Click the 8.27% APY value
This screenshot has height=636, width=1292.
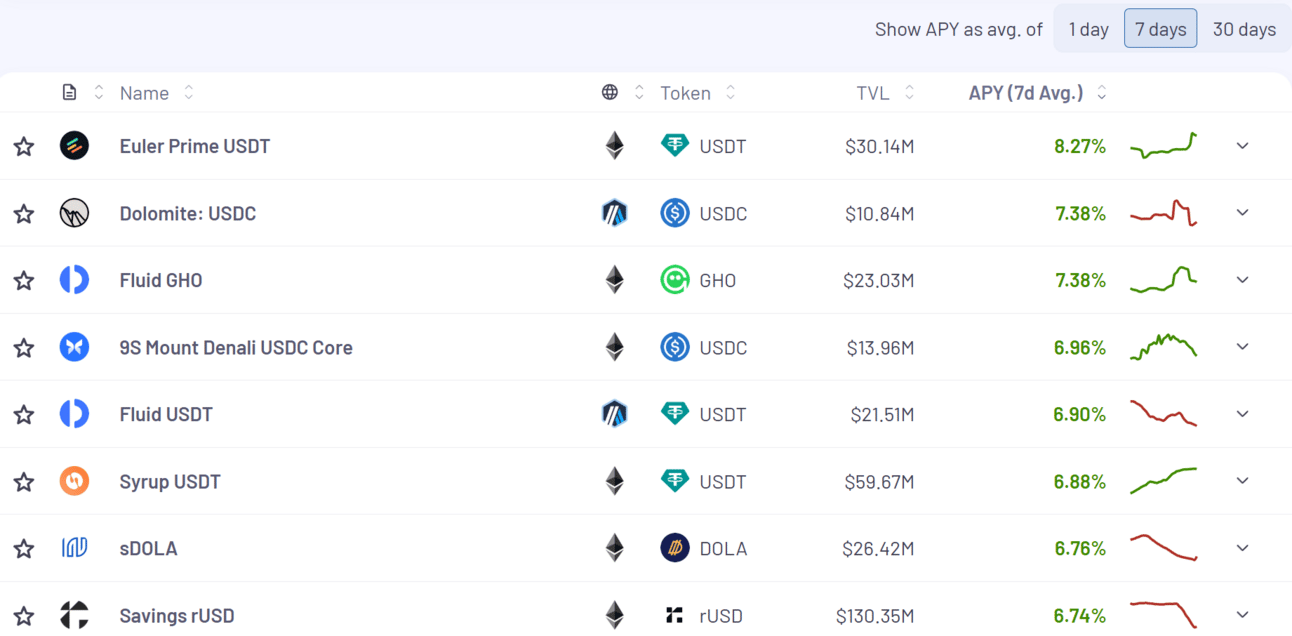click(x=1080, y=146)
